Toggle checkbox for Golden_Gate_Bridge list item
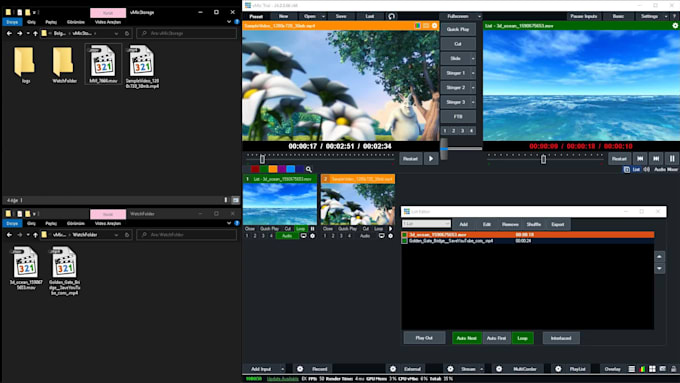This screenshot has width=680, height=383. tap(405, 241)
